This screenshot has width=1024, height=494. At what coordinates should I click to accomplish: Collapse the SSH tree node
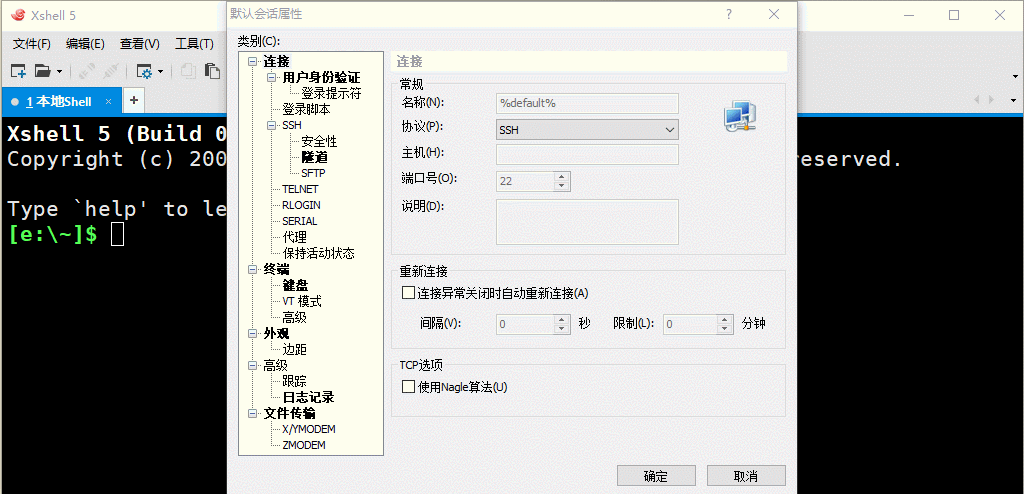pyautogui.click(x=272, y=125)
